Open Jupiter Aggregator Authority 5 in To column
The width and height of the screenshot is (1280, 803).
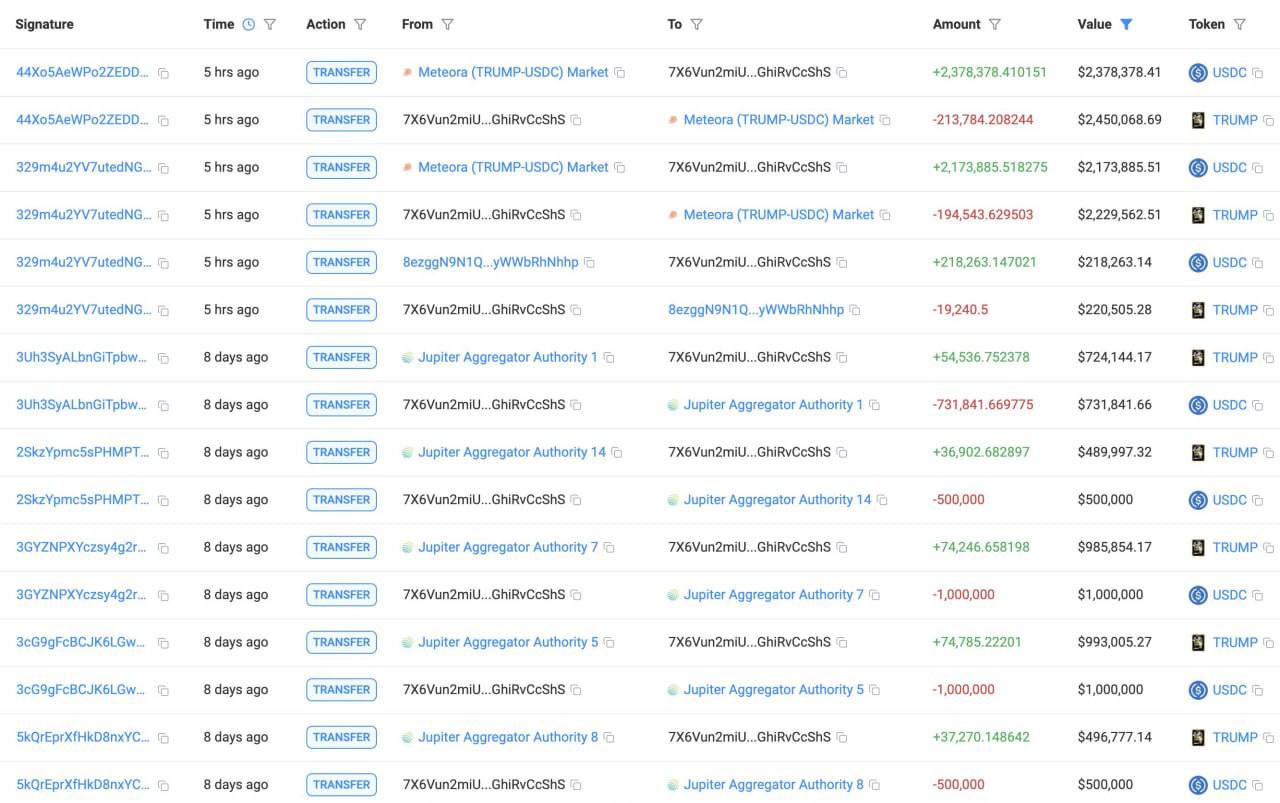point(773,689)
